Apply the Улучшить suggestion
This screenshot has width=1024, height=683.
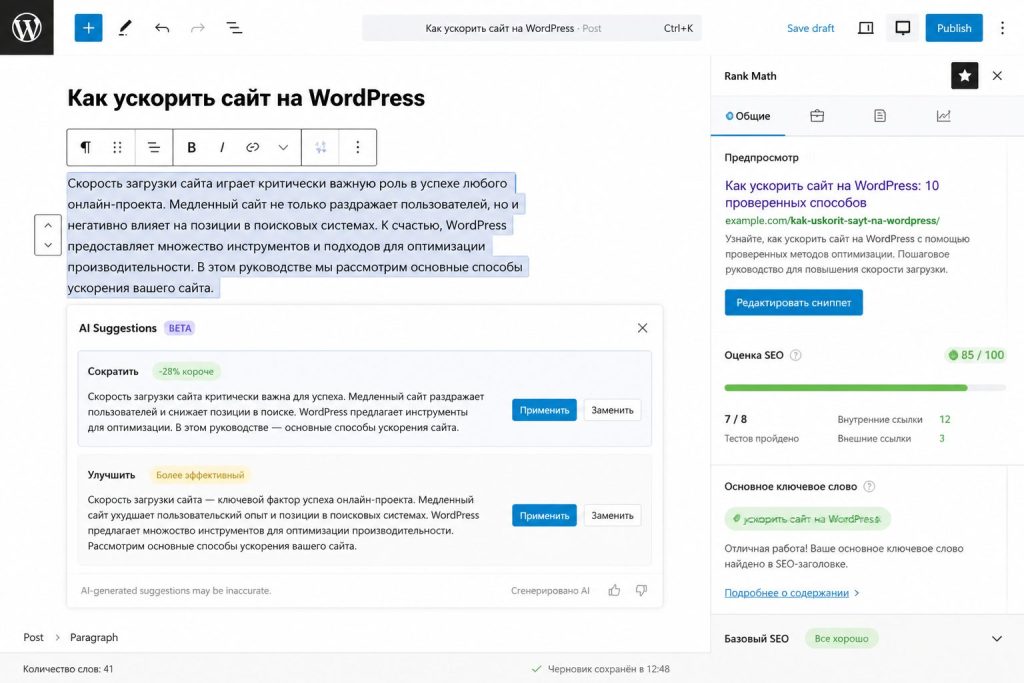pyautogui.click(x=544, y=515)
